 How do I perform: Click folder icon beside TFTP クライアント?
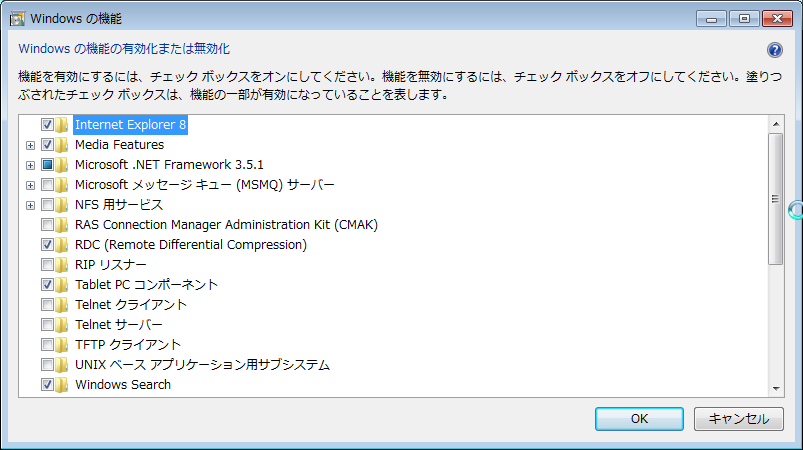(61, 345)
